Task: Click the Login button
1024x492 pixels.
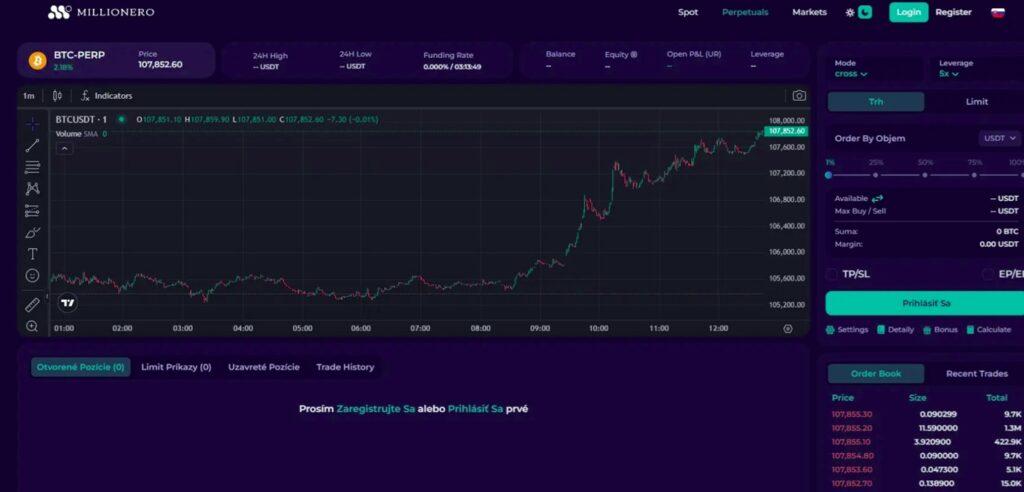Action: coord(908,12)
